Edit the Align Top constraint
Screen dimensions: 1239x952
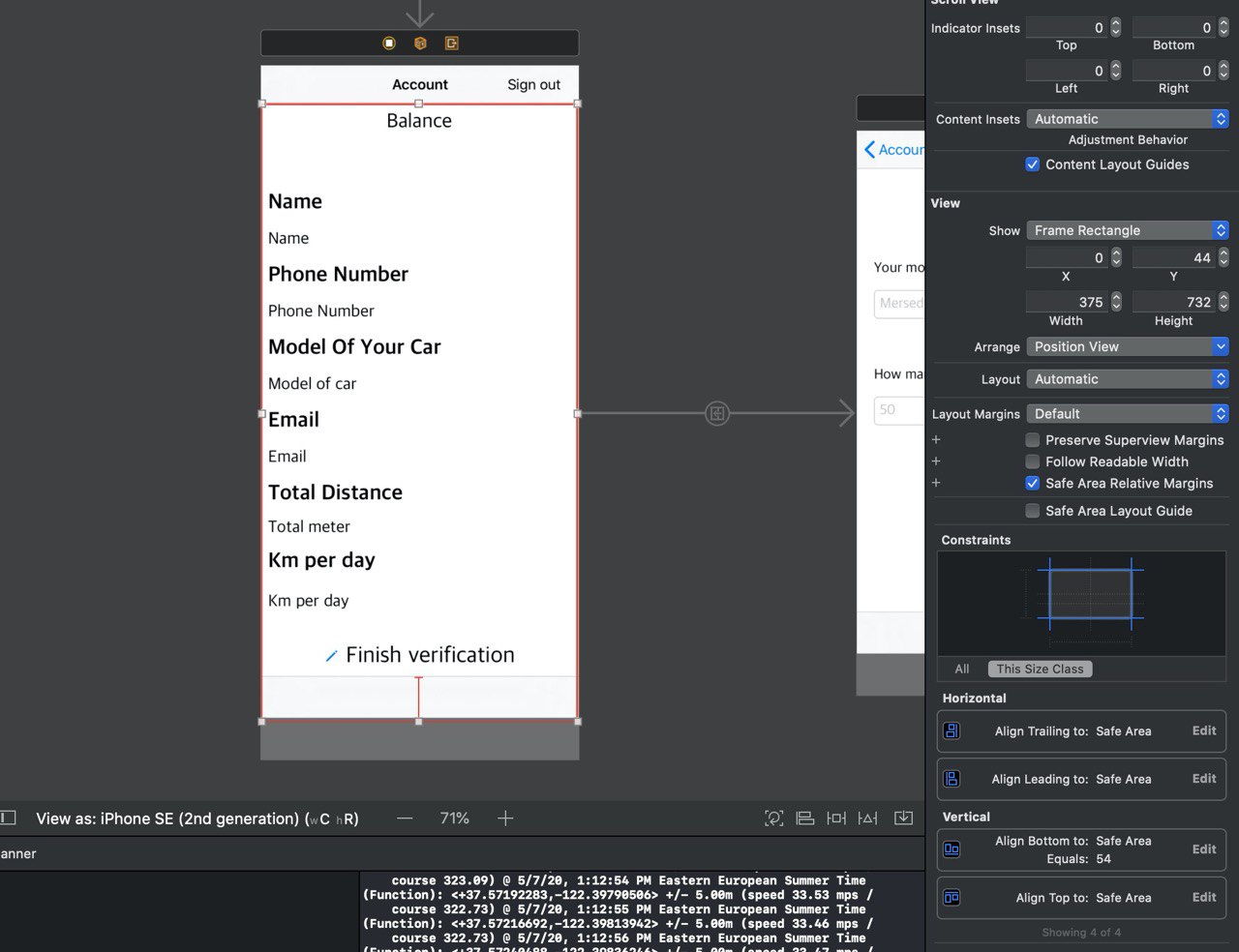pos(1204,898)
